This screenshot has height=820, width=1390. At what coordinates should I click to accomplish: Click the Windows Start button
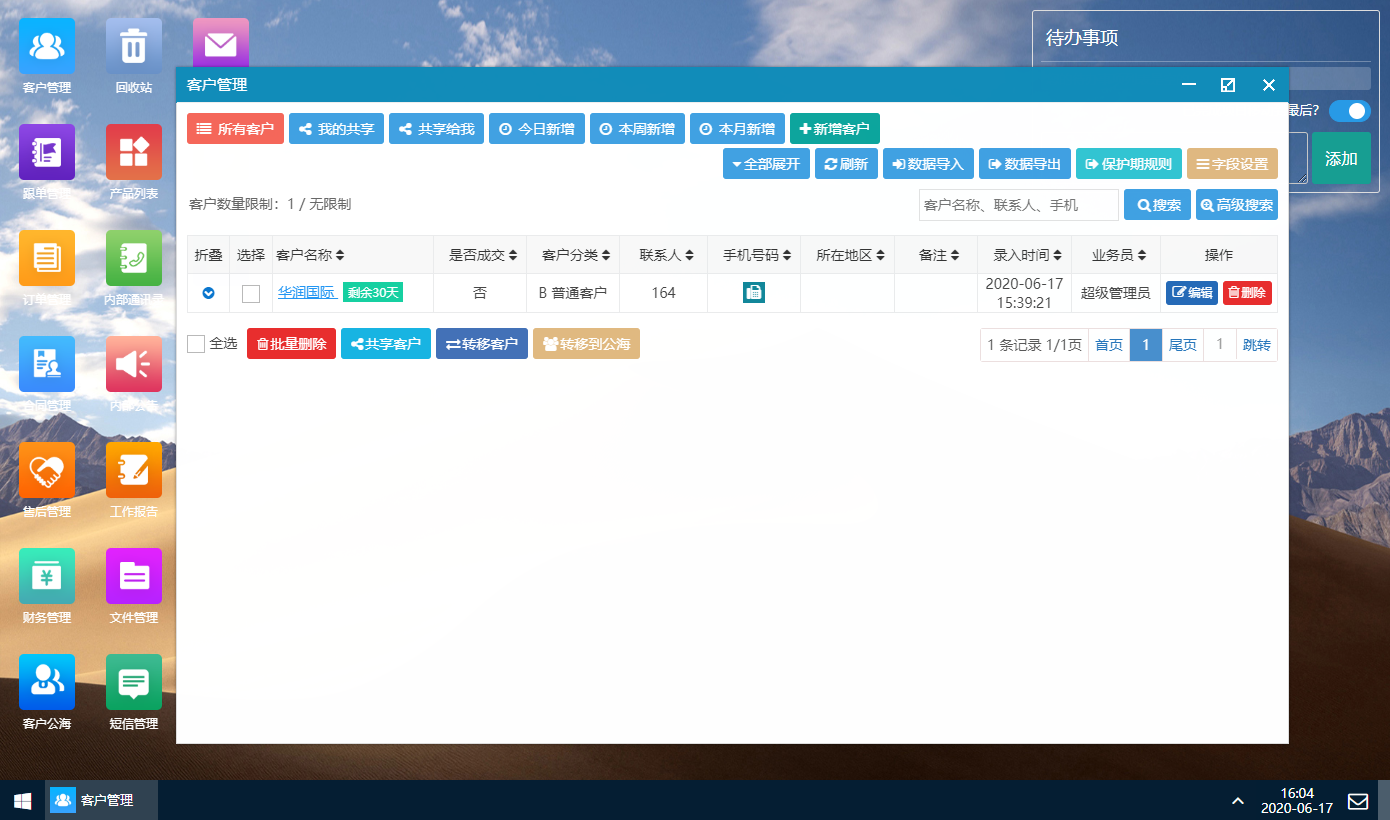pos(22,801)
